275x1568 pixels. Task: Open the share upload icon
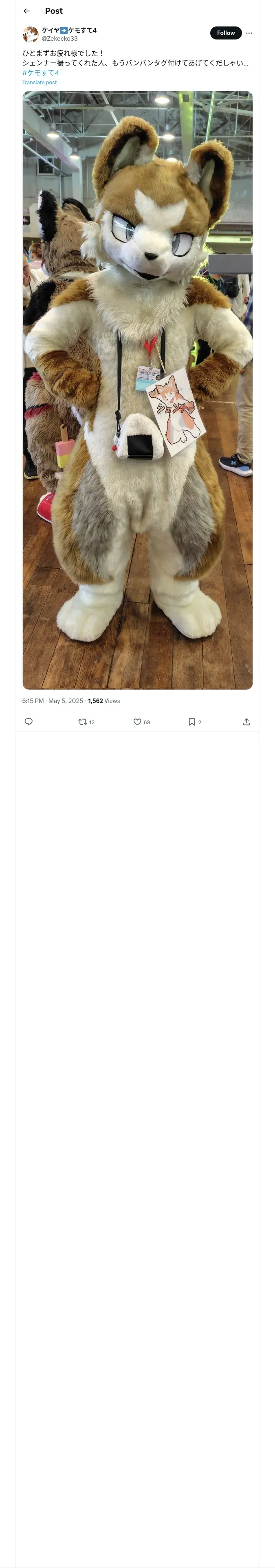point(246,721)
